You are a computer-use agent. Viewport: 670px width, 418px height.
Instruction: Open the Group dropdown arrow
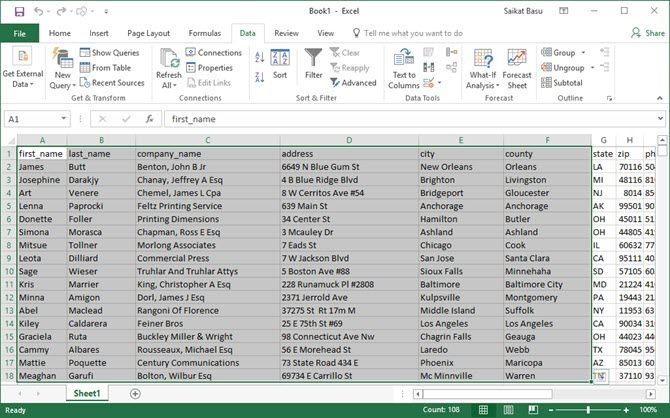583,53
